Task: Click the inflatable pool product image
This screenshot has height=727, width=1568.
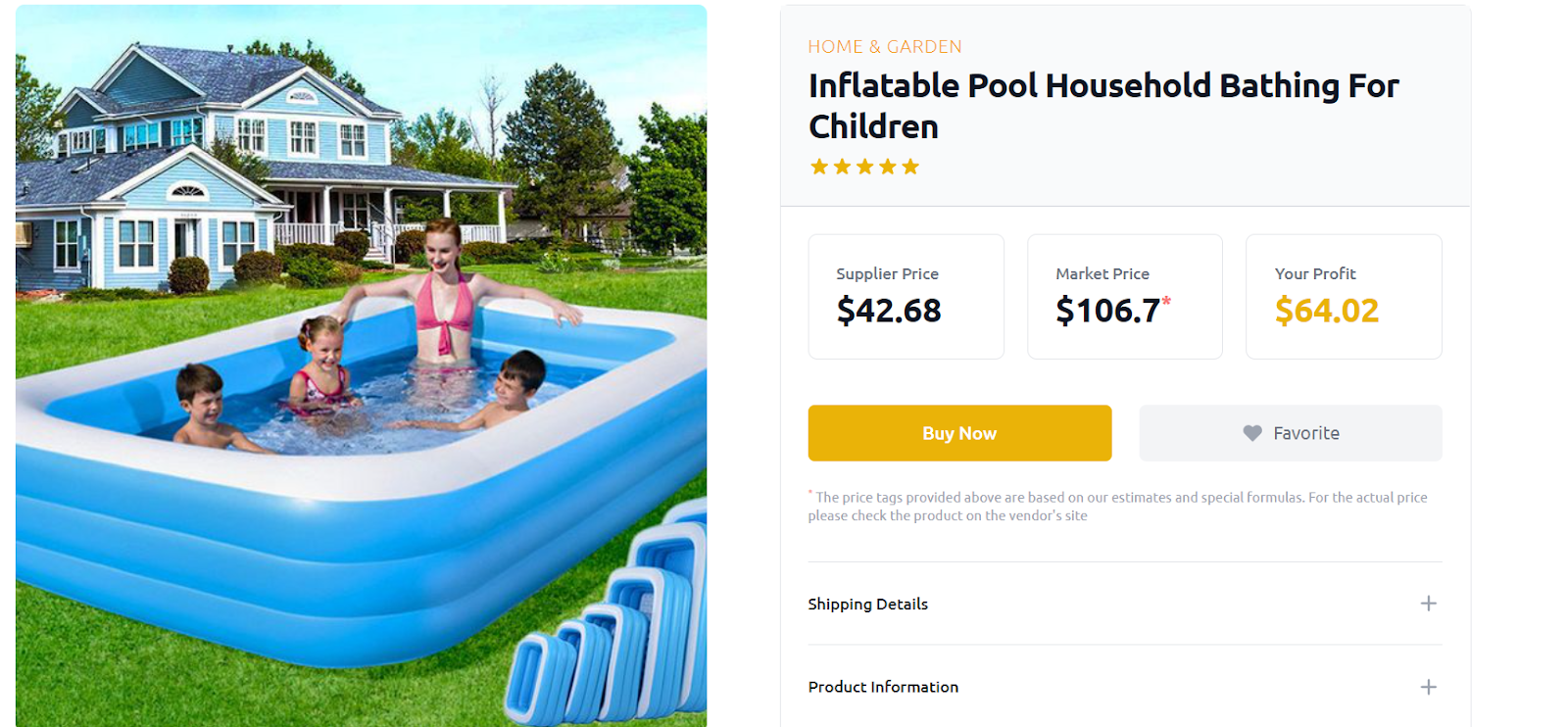Action: click(361, 365)
